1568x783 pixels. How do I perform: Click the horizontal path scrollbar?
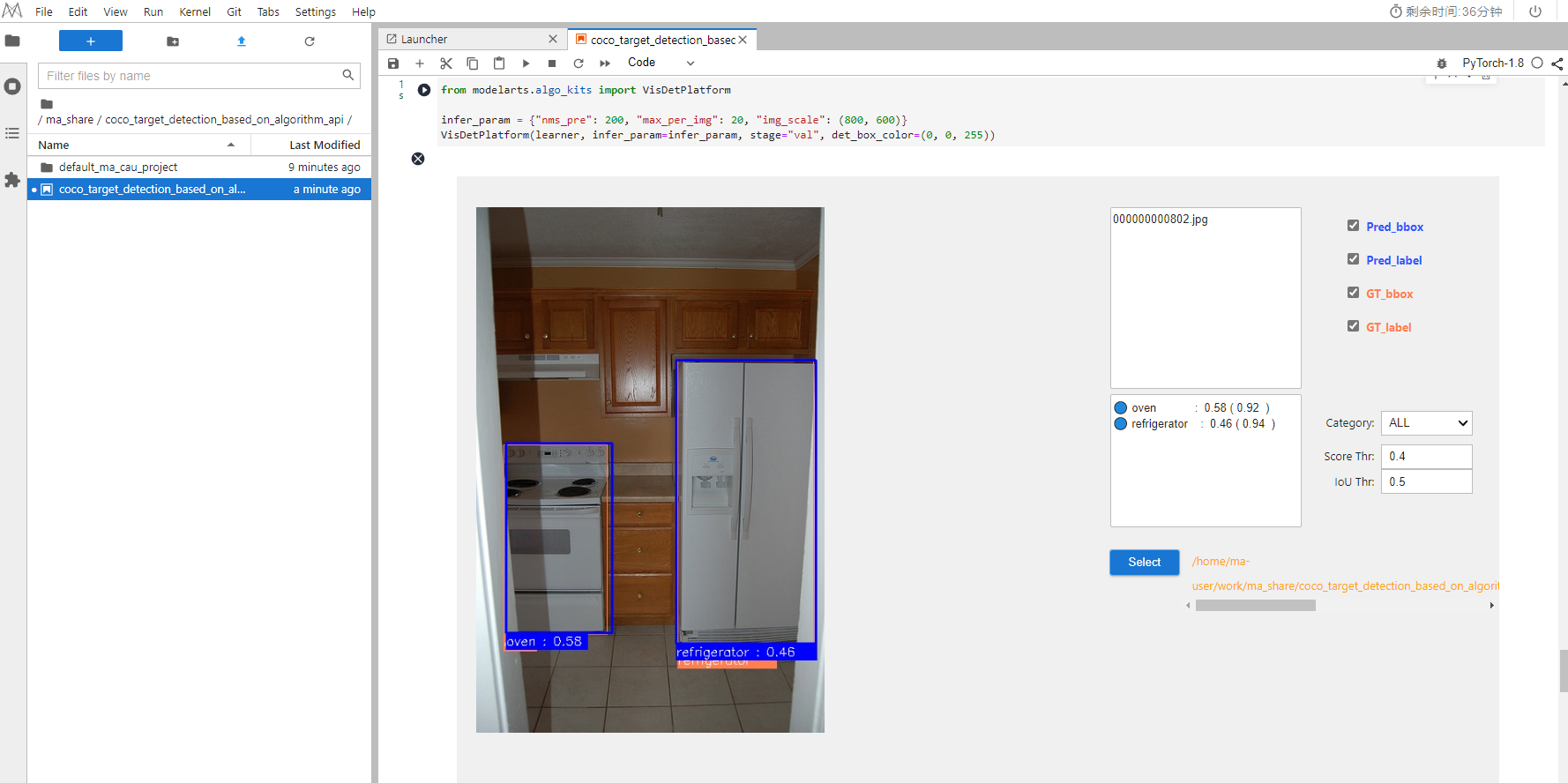1256,606
